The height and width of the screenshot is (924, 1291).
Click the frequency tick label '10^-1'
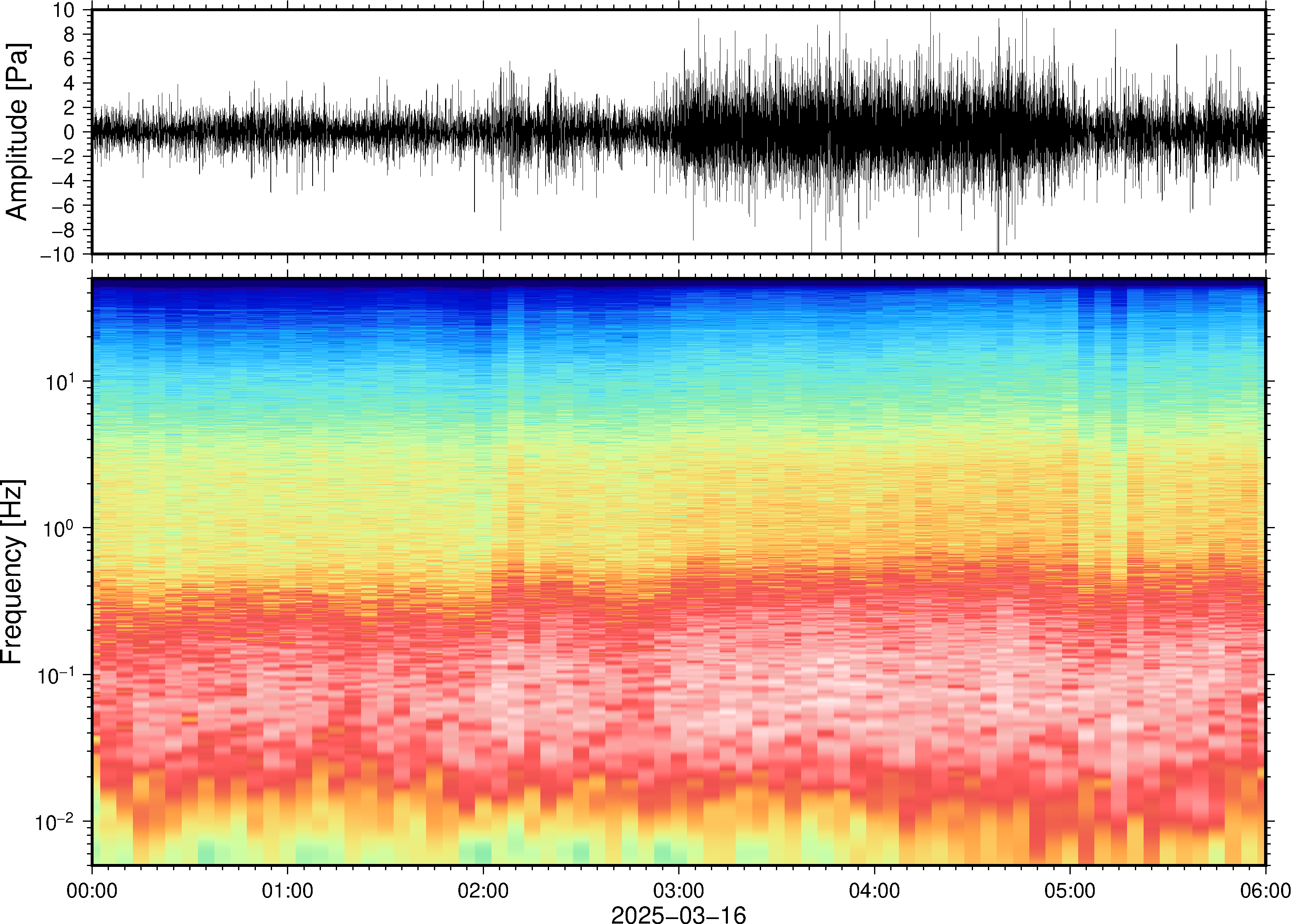[56, 675]
